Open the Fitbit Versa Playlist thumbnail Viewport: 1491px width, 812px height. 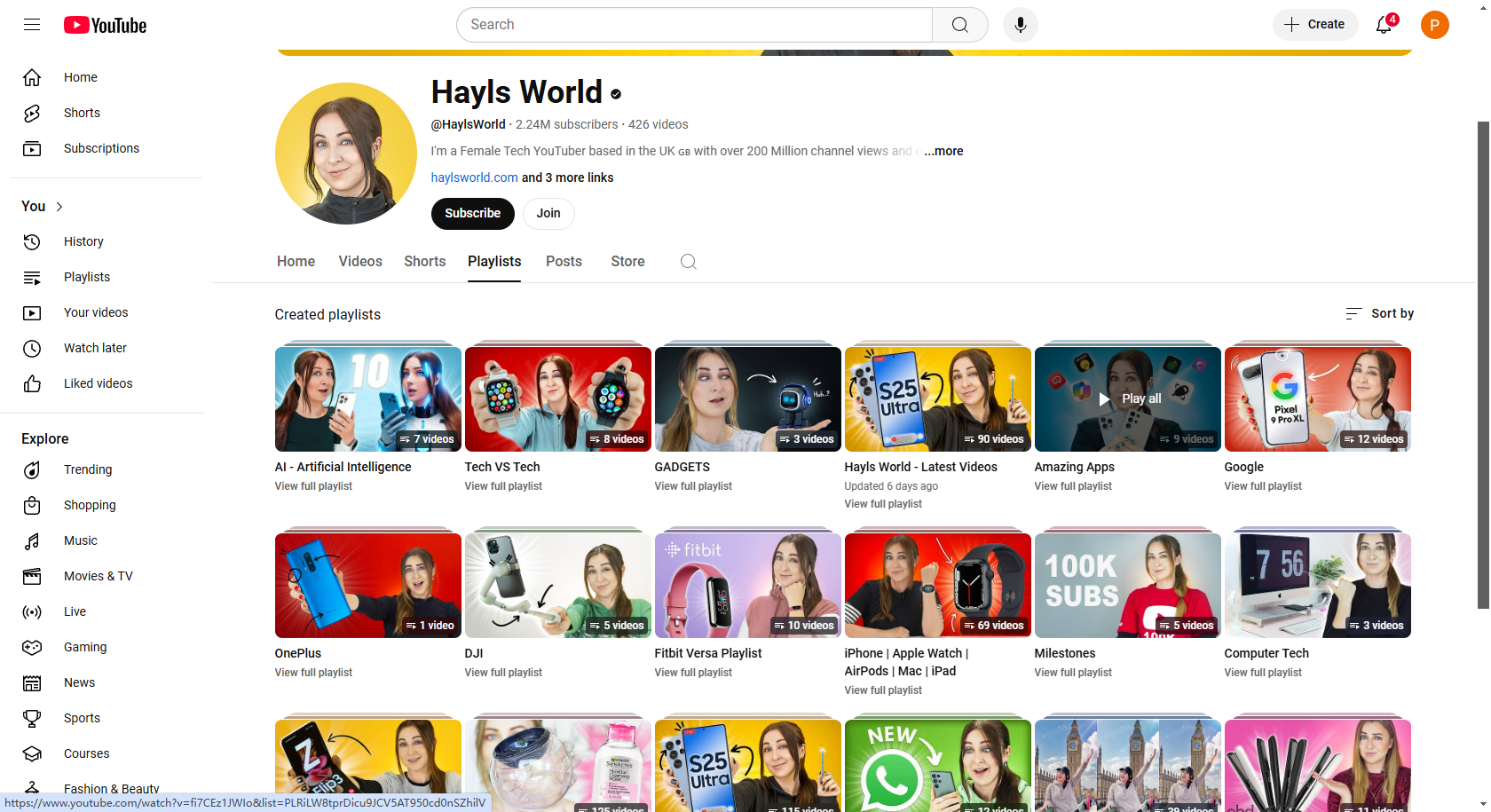[x=748, y=586]
